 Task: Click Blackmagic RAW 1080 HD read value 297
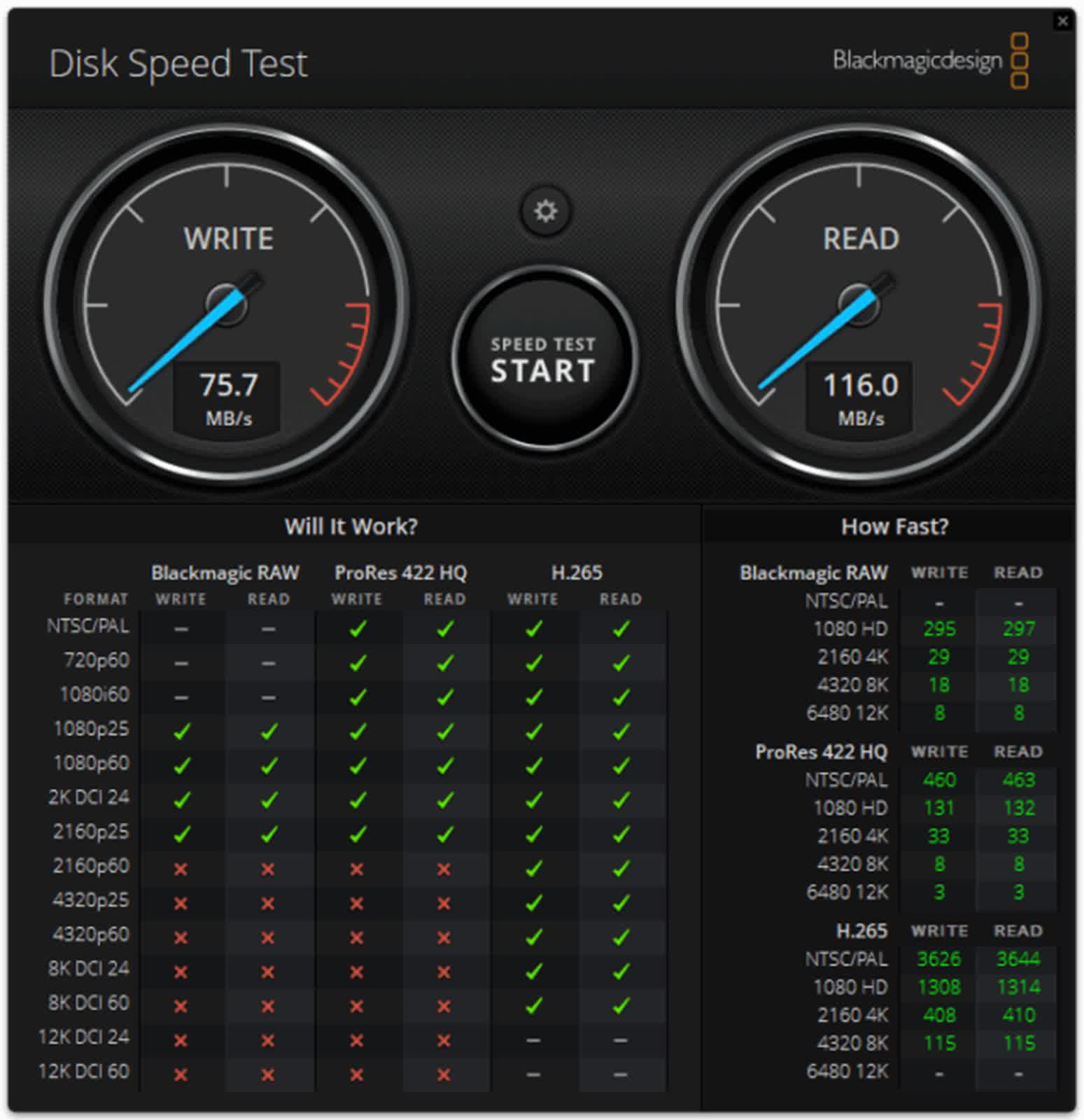(1018, 629)
